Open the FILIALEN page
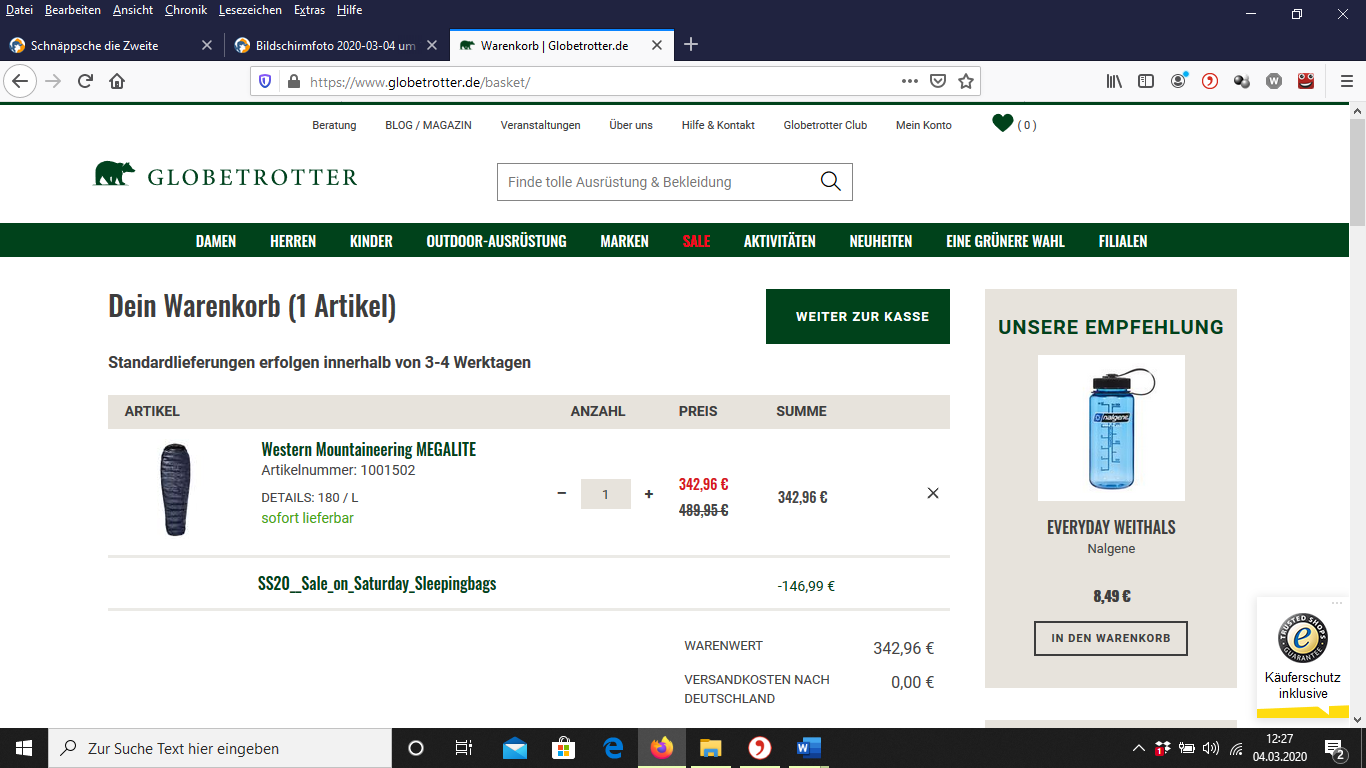The width and height of the screenshot is (1366, 768). [1123, 241]
